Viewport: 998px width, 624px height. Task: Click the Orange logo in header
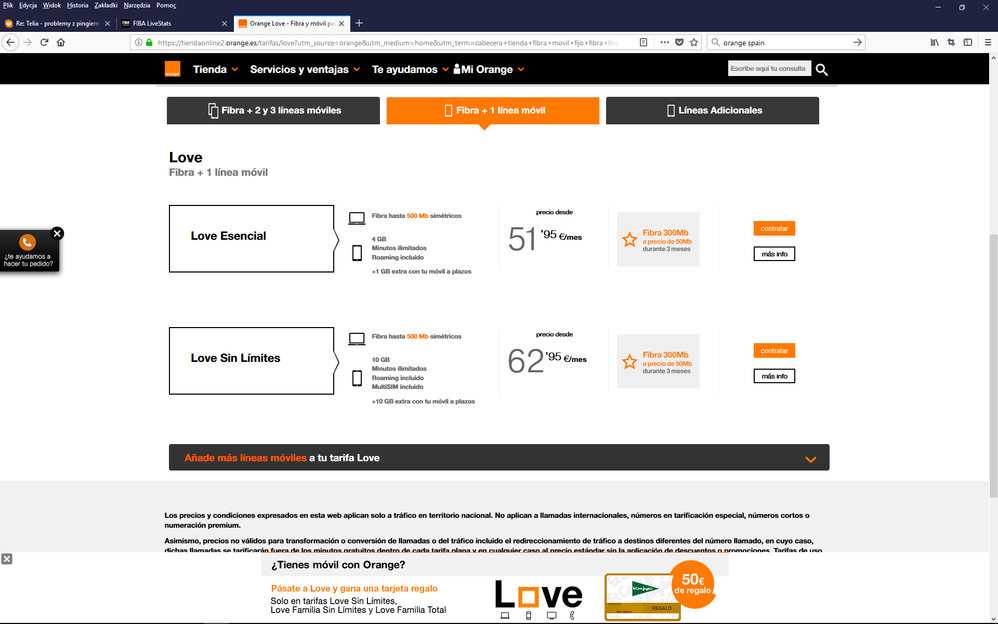172,69
